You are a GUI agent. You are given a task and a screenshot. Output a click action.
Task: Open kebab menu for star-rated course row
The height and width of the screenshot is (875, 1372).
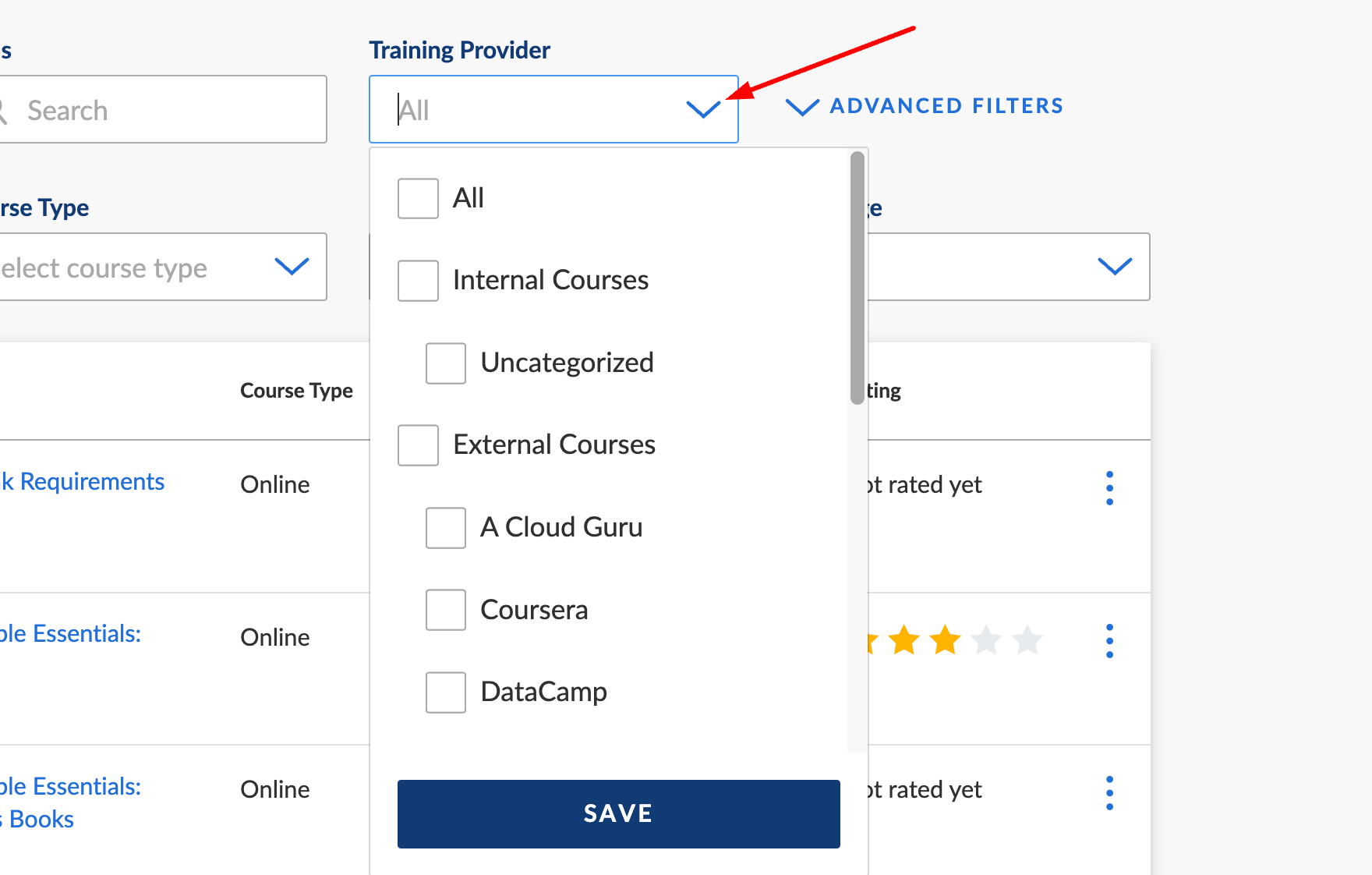[x=1109, y=641]
